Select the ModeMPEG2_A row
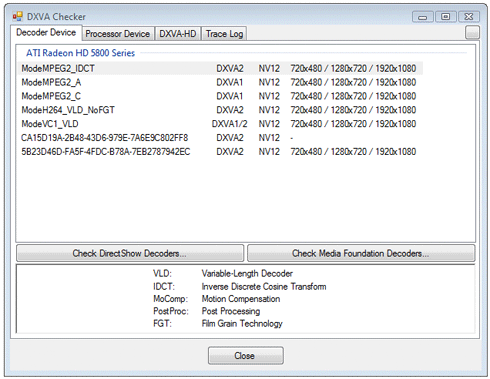The width and height of the screenshot is (490, 379). tap(220, 82)
